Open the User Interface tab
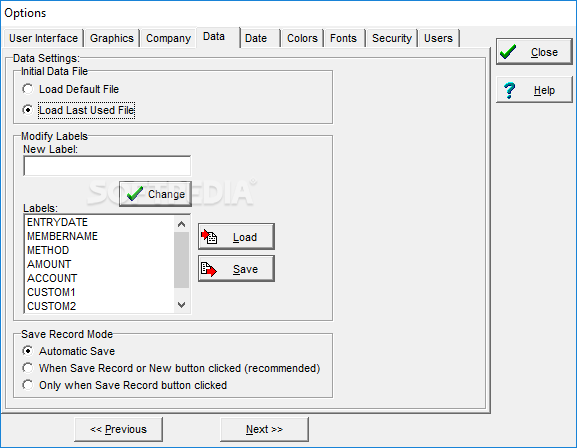577x448 pixels. 43,38
